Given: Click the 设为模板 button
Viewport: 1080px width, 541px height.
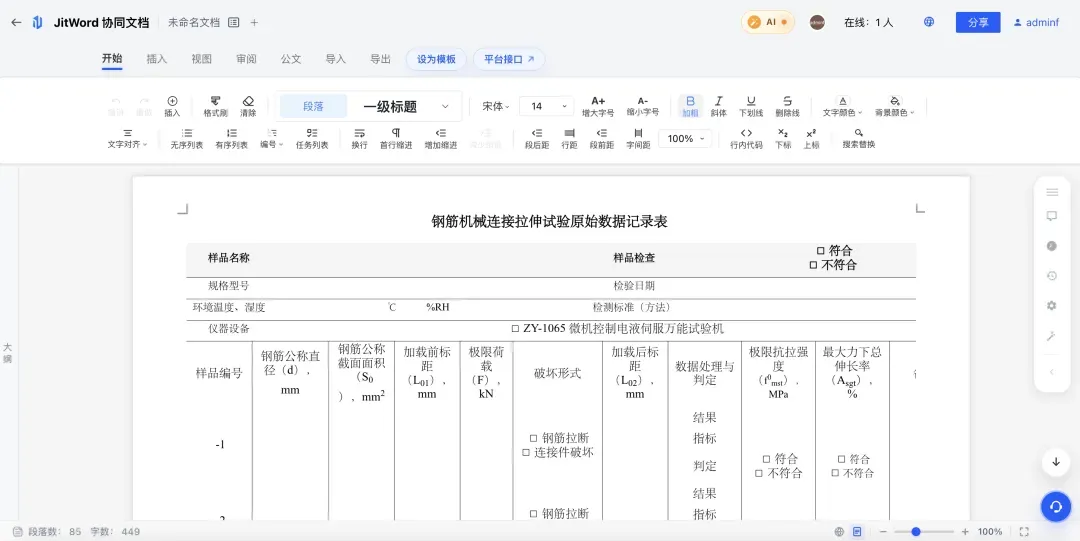Looking at the screenshot, I should tap(436, 59).
